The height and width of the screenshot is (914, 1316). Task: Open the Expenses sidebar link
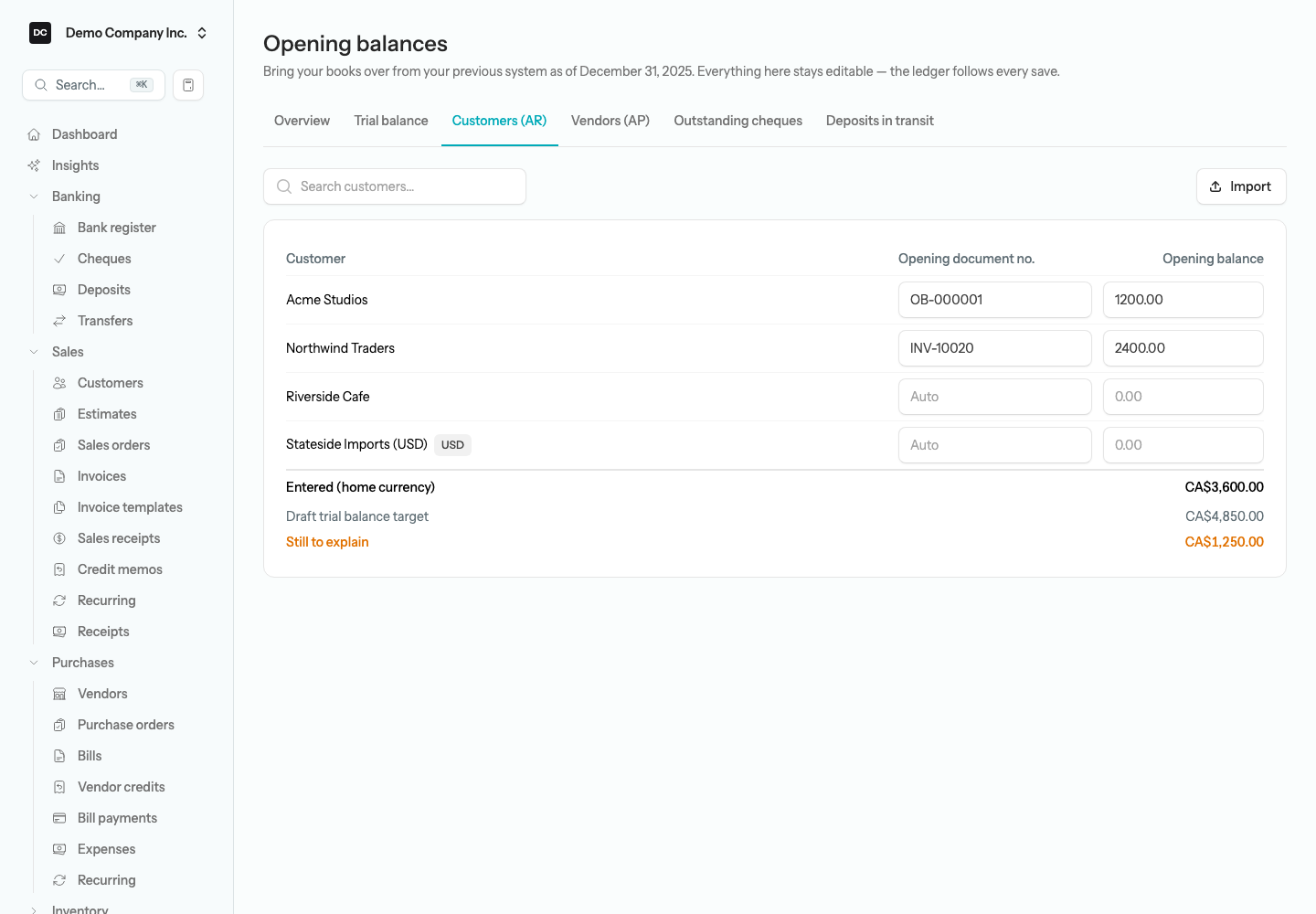point(106,849)
